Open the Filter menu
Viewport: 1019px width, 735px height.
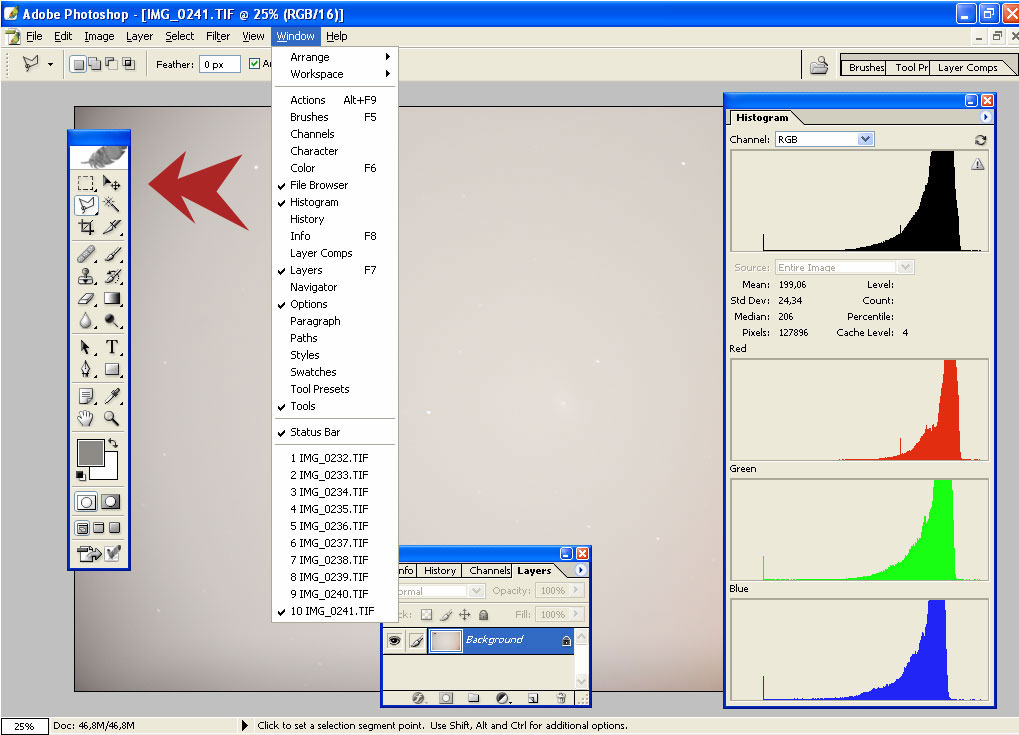(x=218, y=36)
